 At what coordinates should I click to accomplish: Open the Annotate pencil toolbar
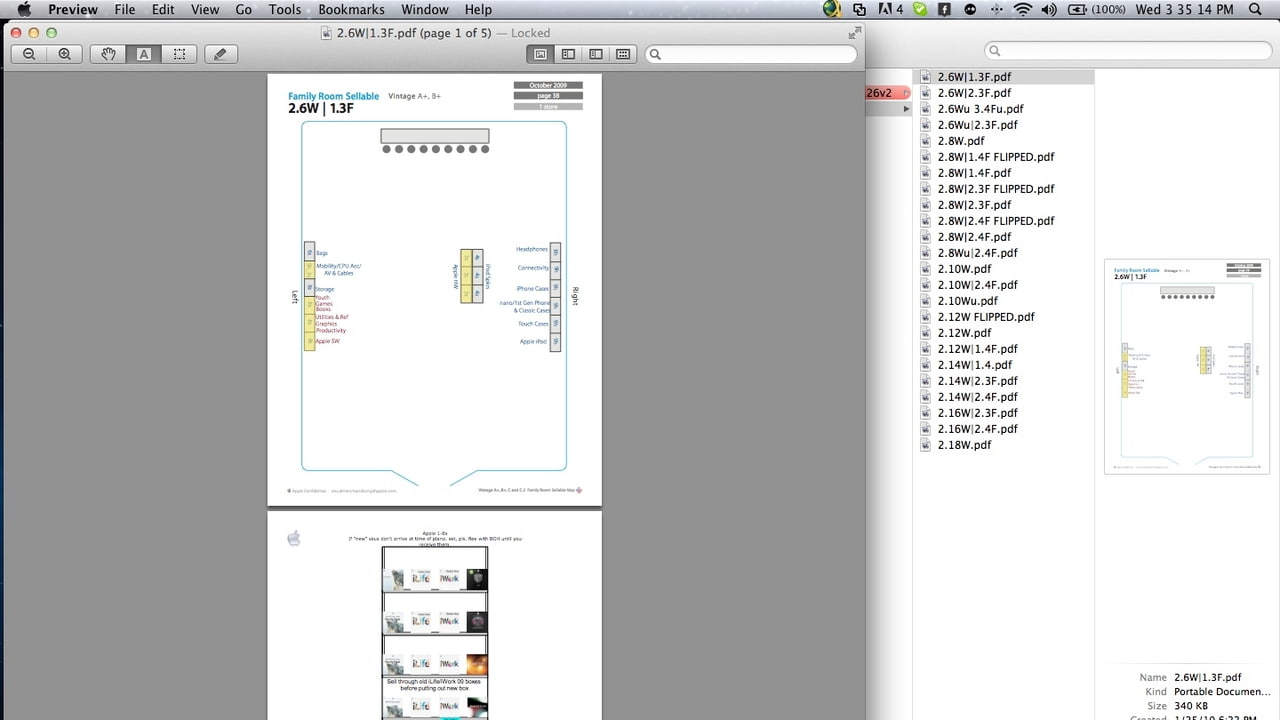(221, 54)
